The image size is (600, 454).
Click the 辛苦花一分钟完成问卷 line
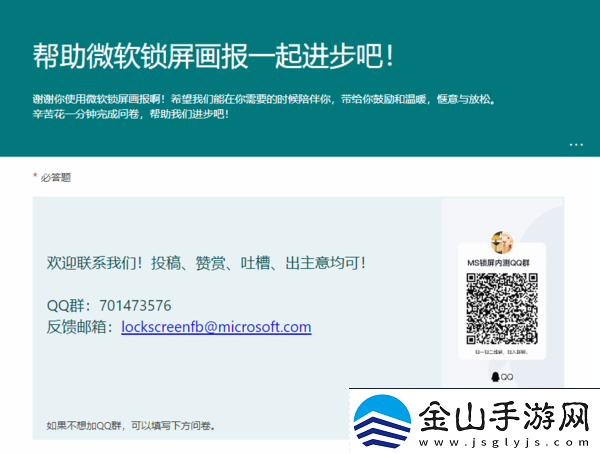[x=131, y=114]
